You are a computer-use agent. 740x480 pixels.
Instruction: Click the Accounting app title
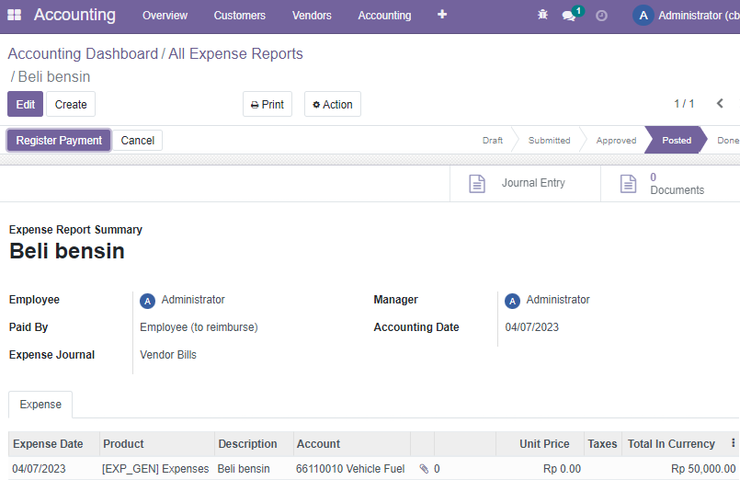(x=75, y=15)
